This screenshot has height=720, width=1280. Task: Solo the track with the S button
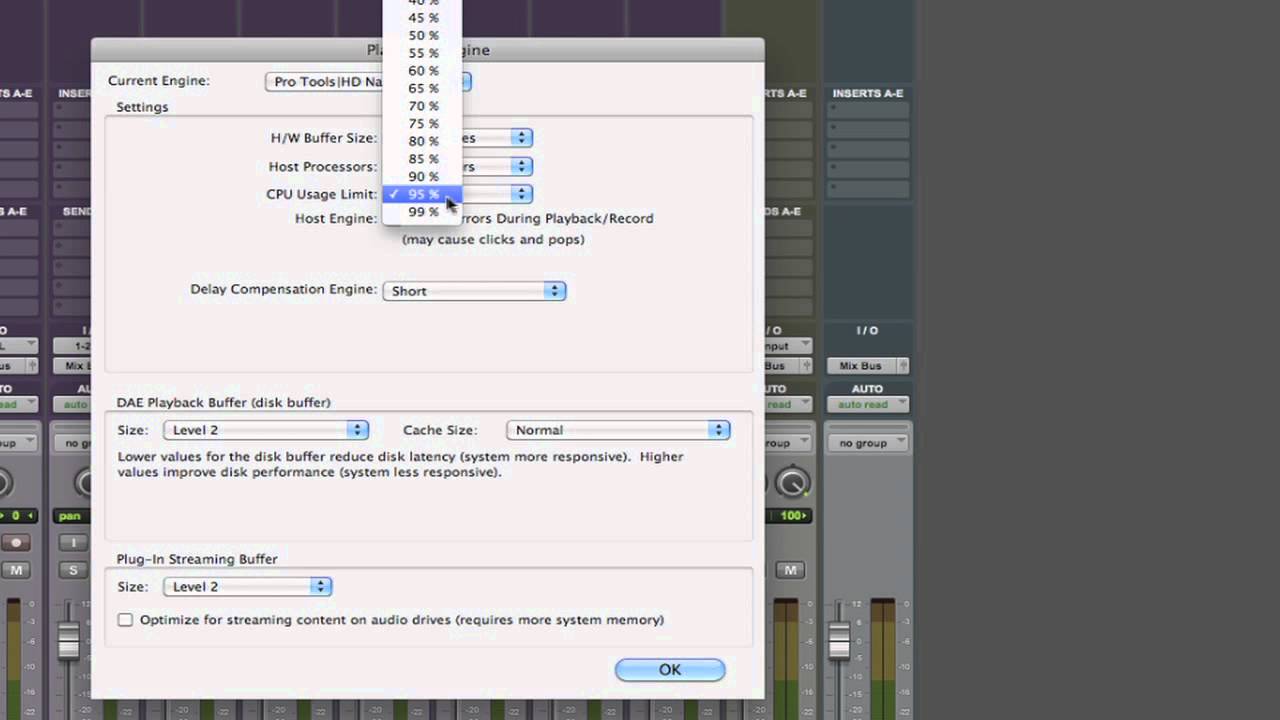tap(73, 570)
